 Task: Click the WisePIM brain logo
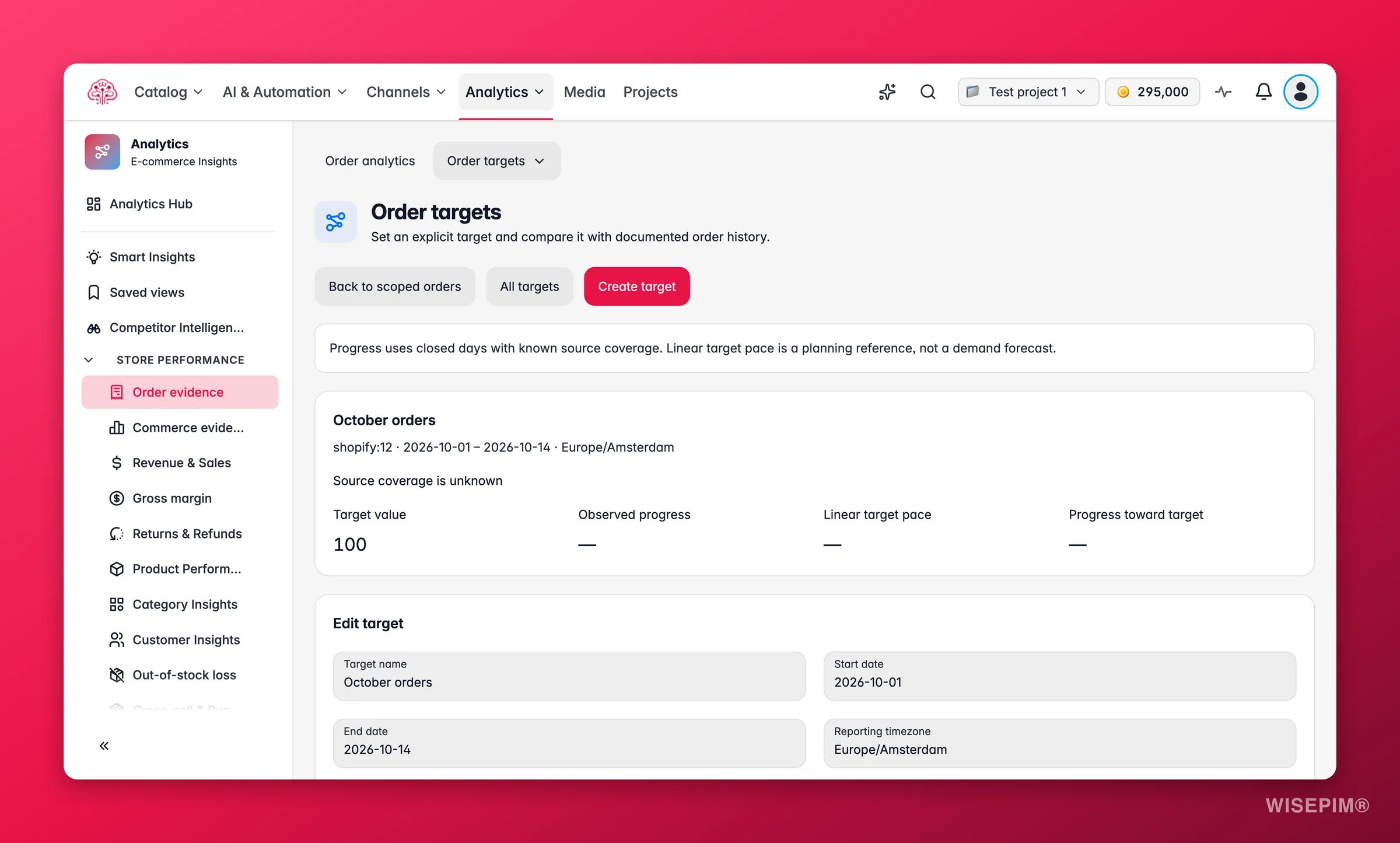pyautogui.click(x=102, y=92)
